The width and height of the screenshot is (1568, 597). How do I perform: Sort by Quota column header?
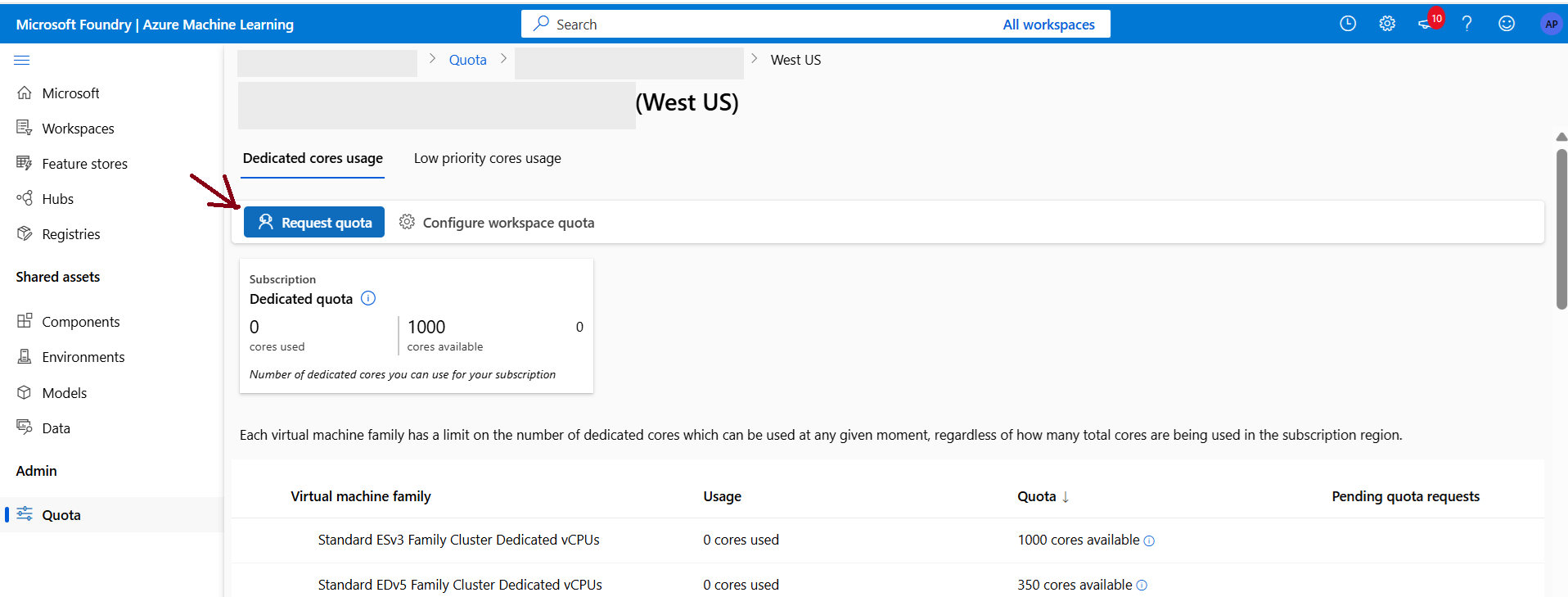click(1043, 496)
